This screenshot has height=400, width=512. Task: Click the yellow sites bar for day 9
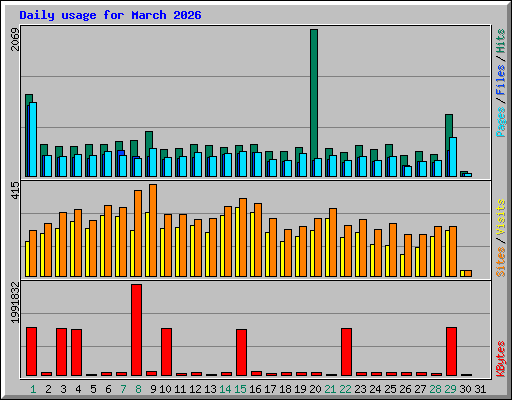click(147, 244)
